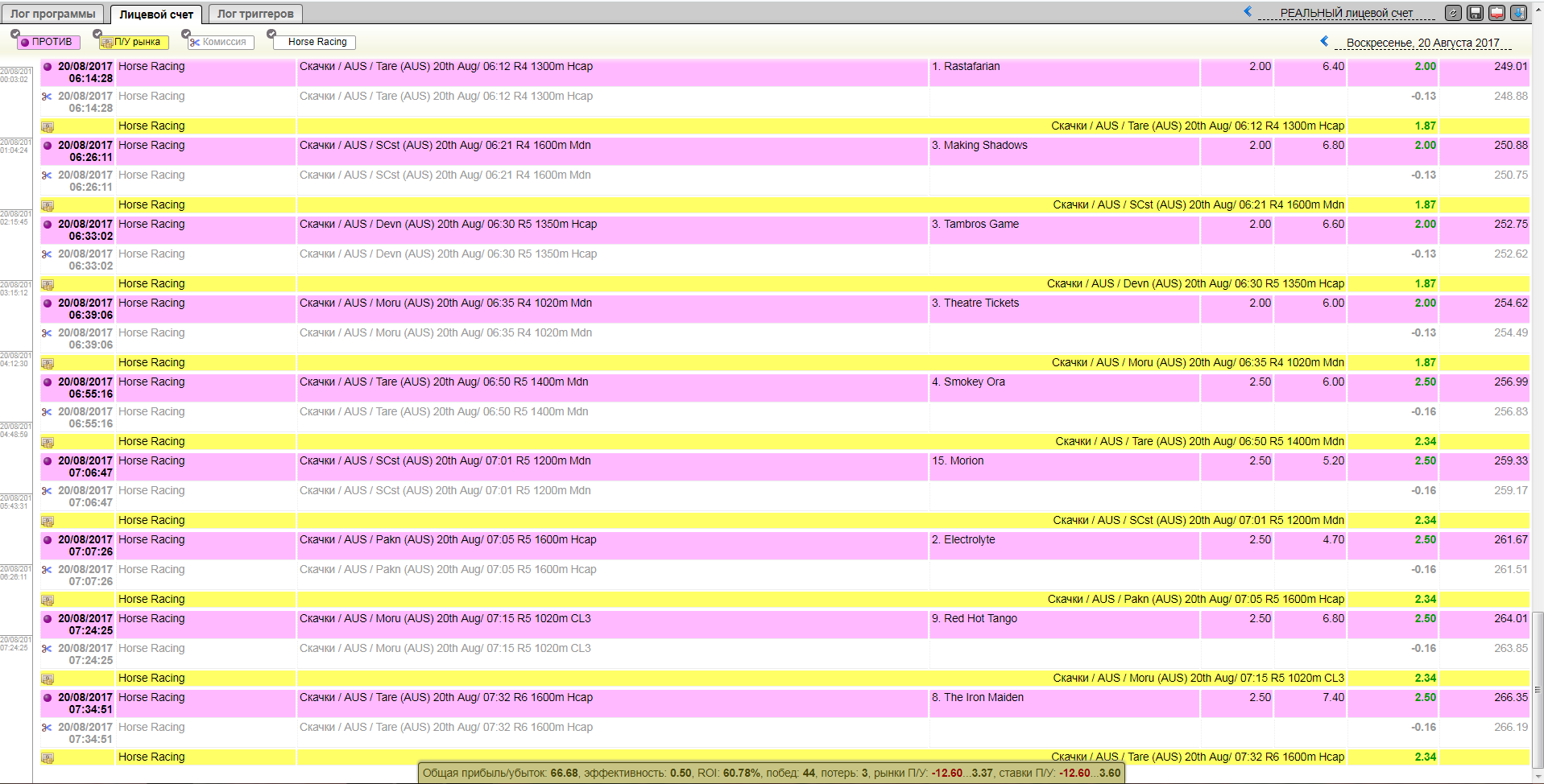Click the purple ball icon on the 06:33:02 bet row
The image size is (1544, 784).
48,225
